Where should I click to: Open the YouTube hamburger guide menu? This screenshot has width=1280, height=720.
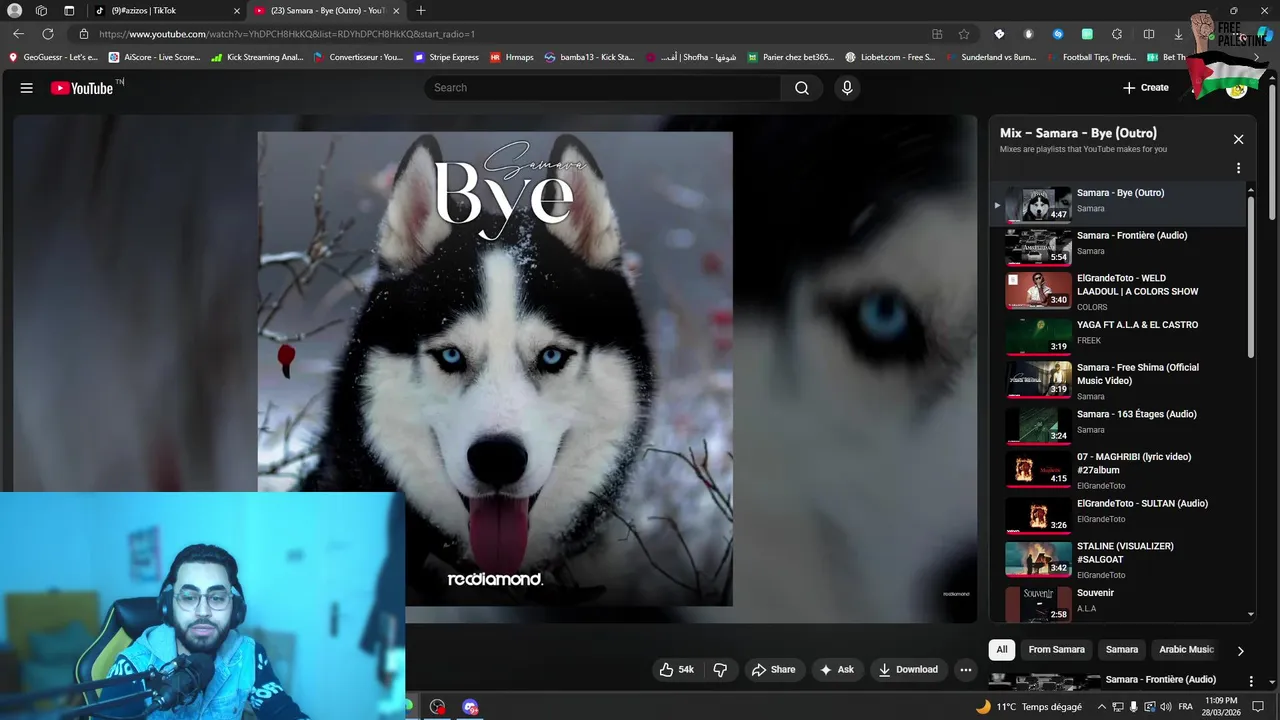tap(27, 88)
